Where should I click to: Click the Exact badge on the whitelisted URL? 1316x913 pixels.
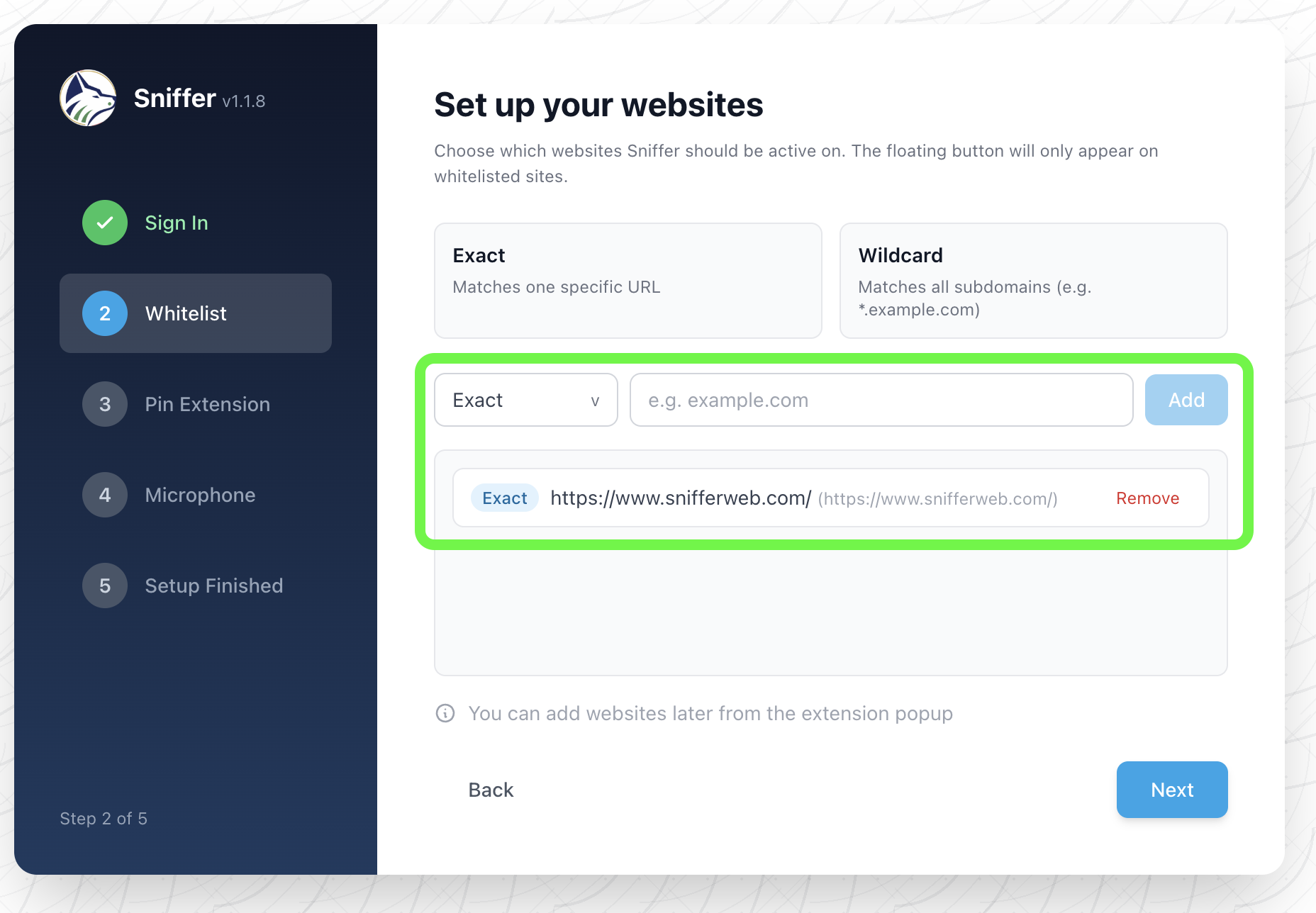(504, 498)
